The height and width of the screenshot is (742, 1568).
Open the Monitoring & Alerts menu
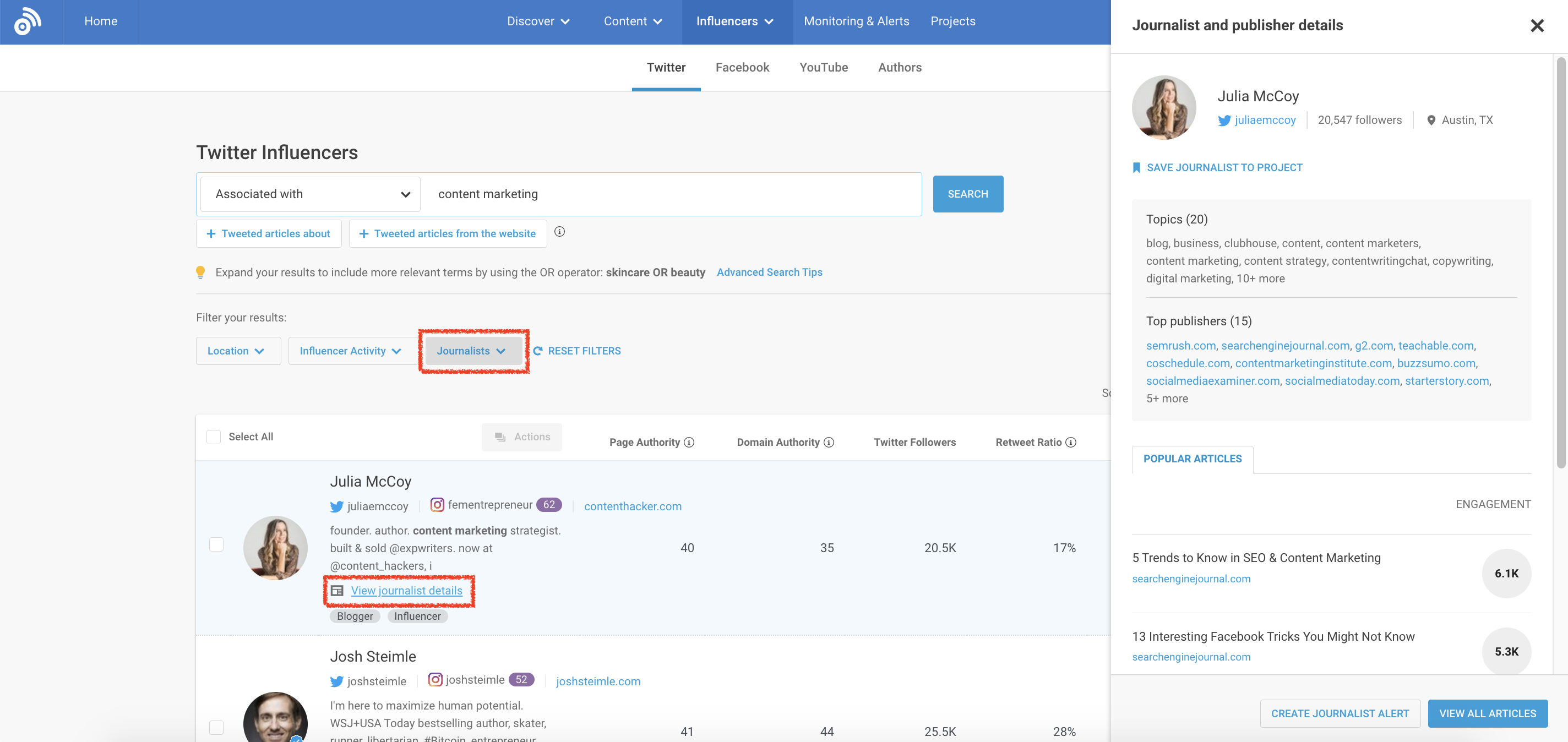[856, 21]
